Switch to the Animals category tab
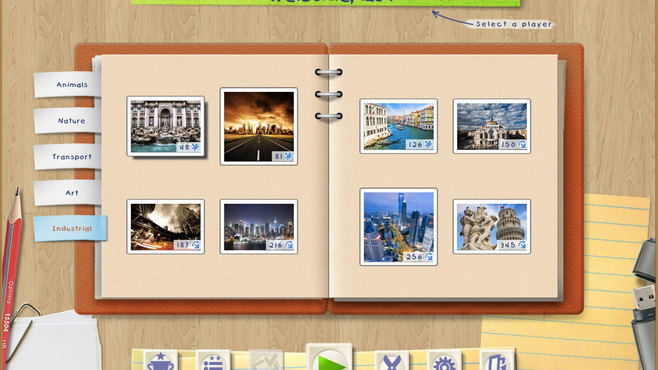The image size is (658, 370). tap(68, 85)
